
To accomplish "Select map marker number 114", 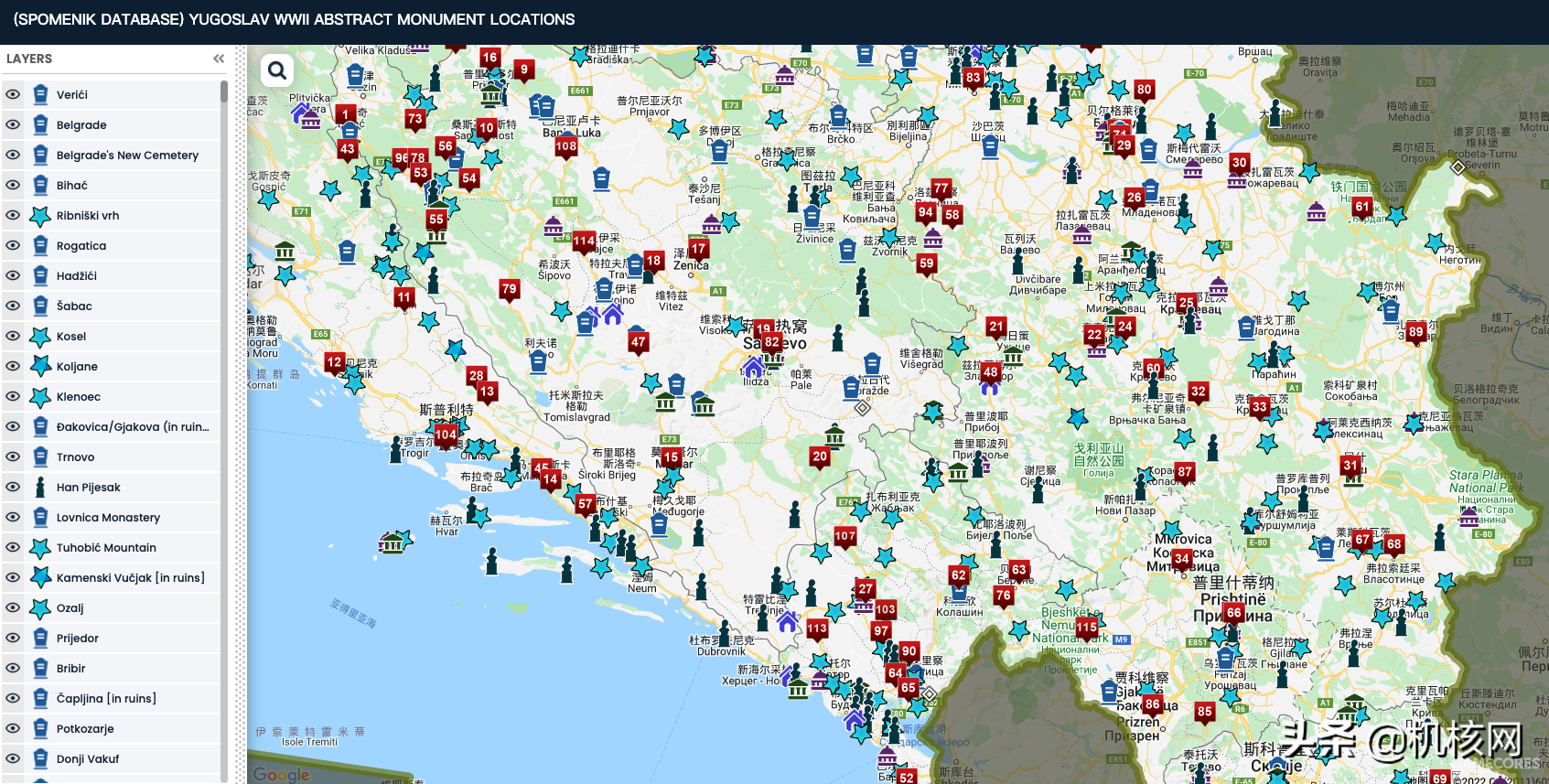I will [x=584, y=242].
